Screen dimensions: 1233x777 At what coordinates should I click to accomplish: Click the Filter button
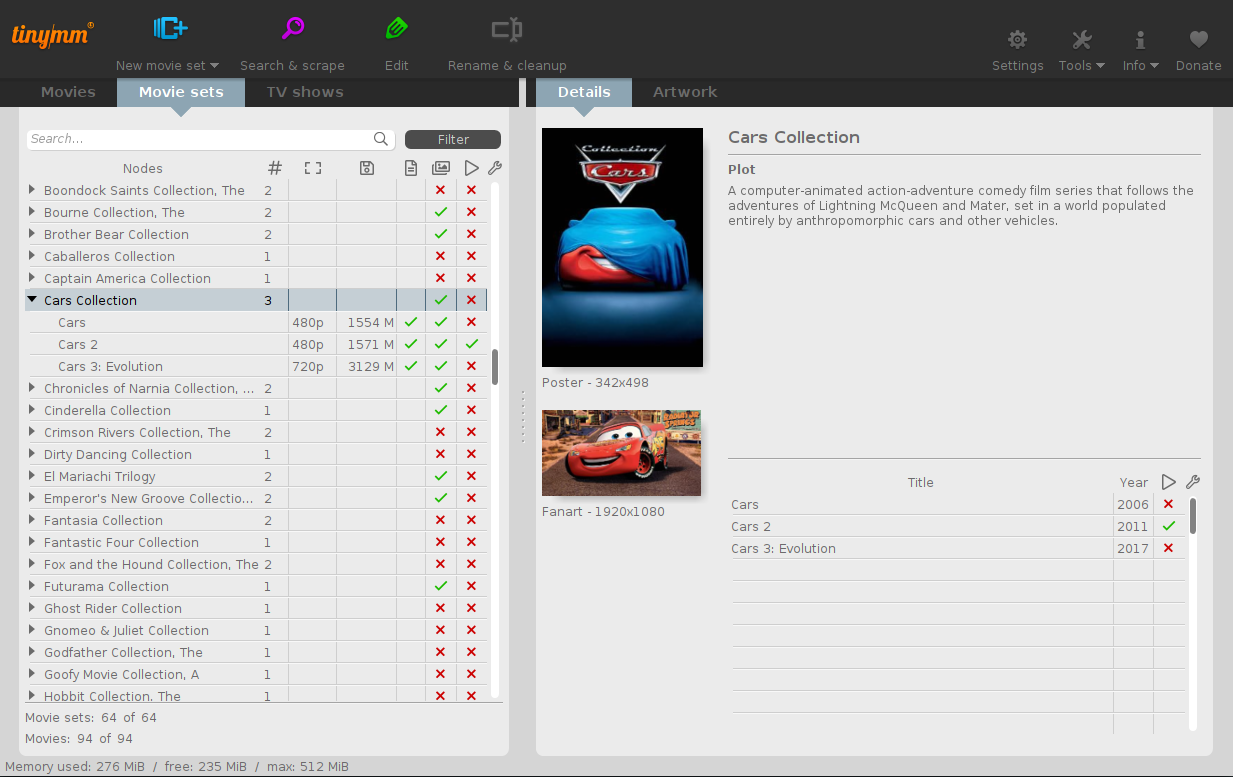coord(453,140)
